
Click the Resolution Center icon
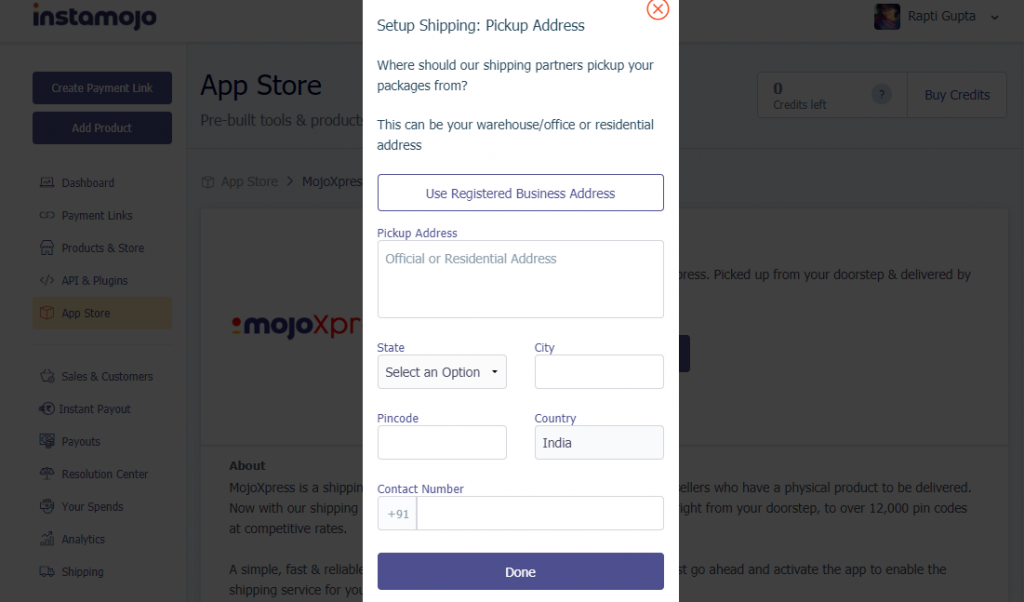coord(46,474)
